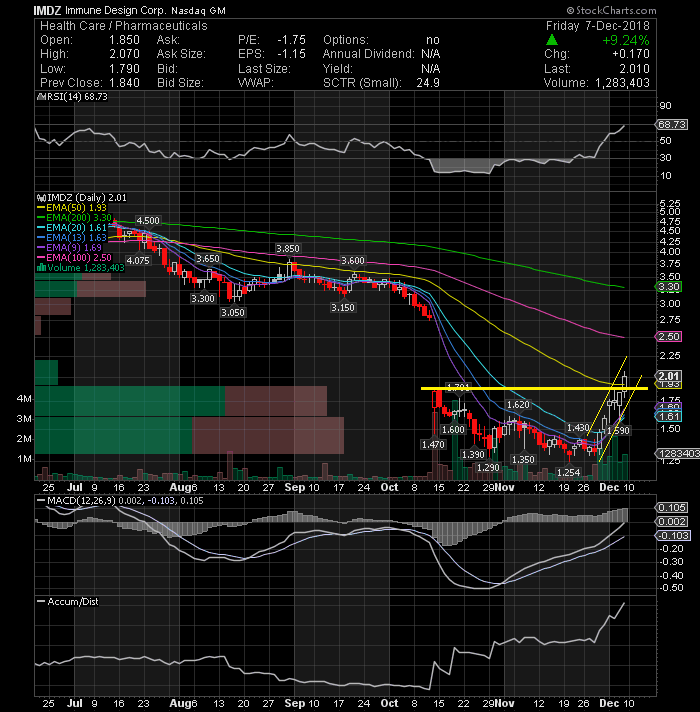Screen dimensions: 700x712
Task: Click the Prev Close value 1.840
Action: click(124, 83)
